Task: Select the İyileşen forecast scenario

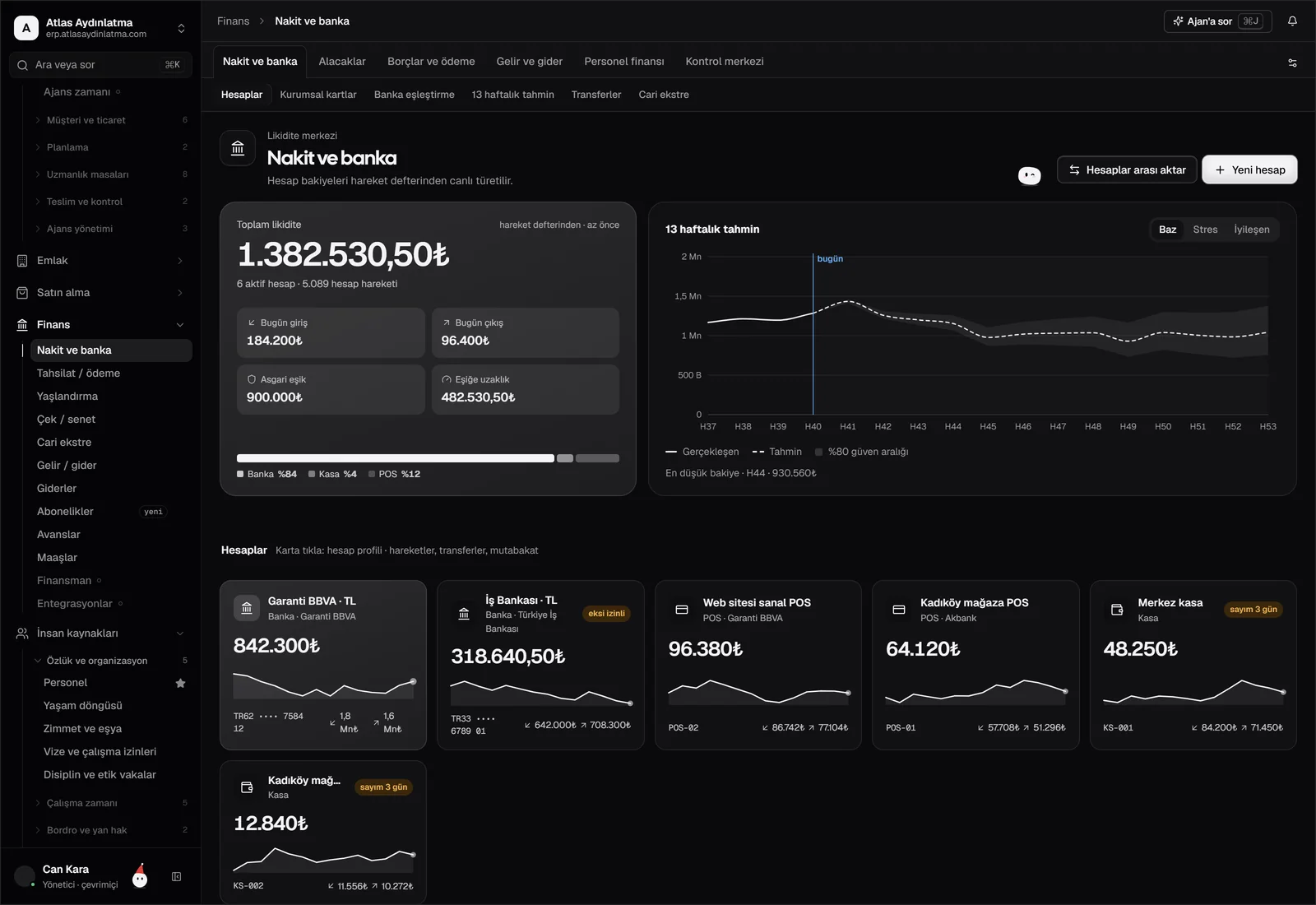Action: pyautogui.click(x=1251, y=230)
